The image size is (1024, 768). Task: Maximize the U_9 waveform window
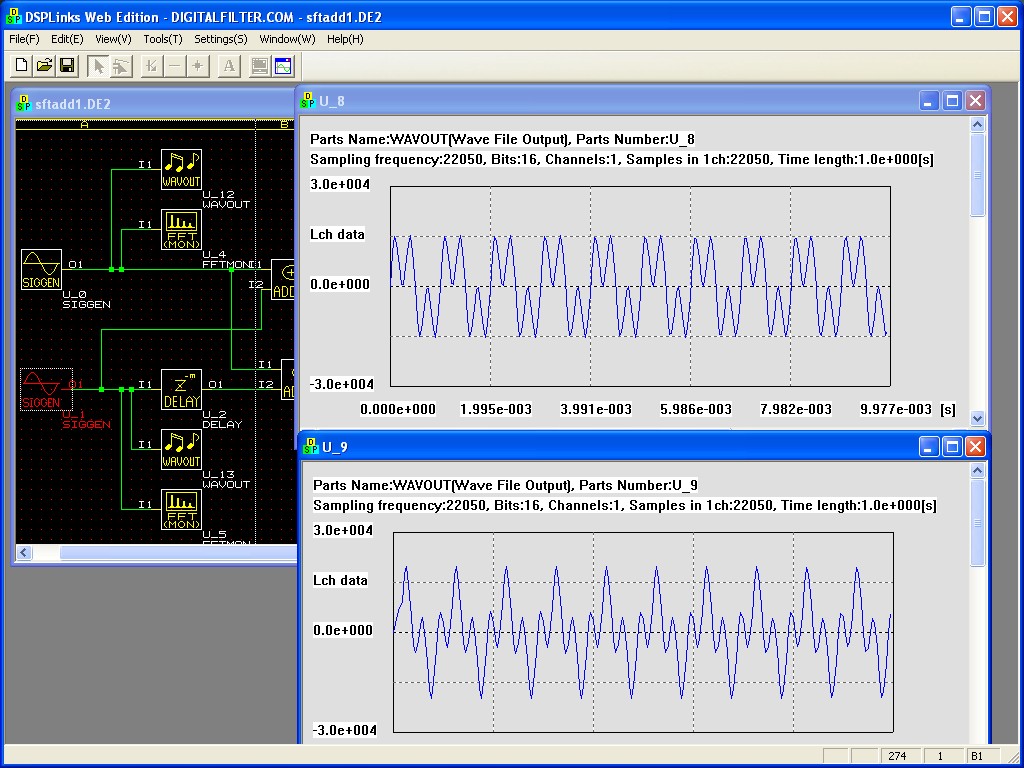(953, 446)
